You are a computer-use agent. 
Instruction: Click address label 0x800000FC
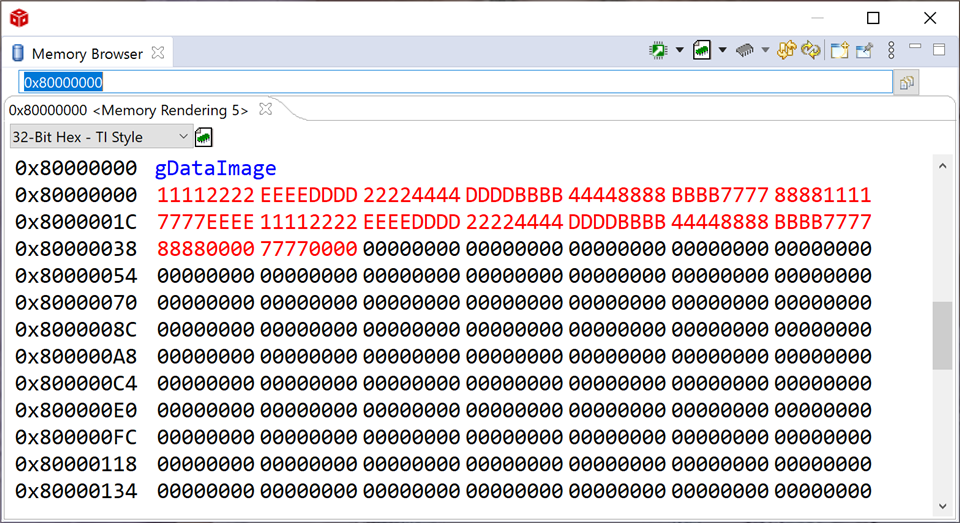tap(76, 437)
